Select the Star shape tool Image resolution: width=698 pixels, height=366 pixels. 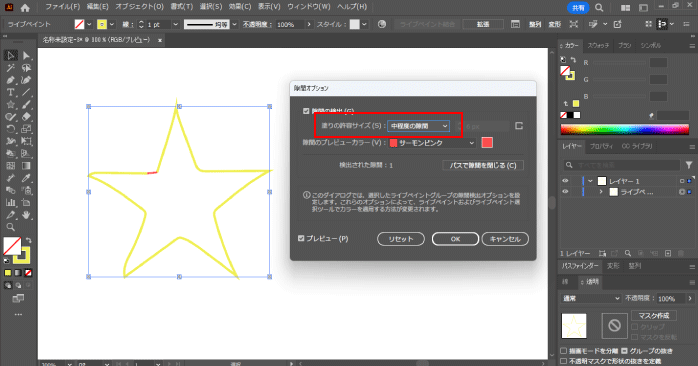(10, 105)
